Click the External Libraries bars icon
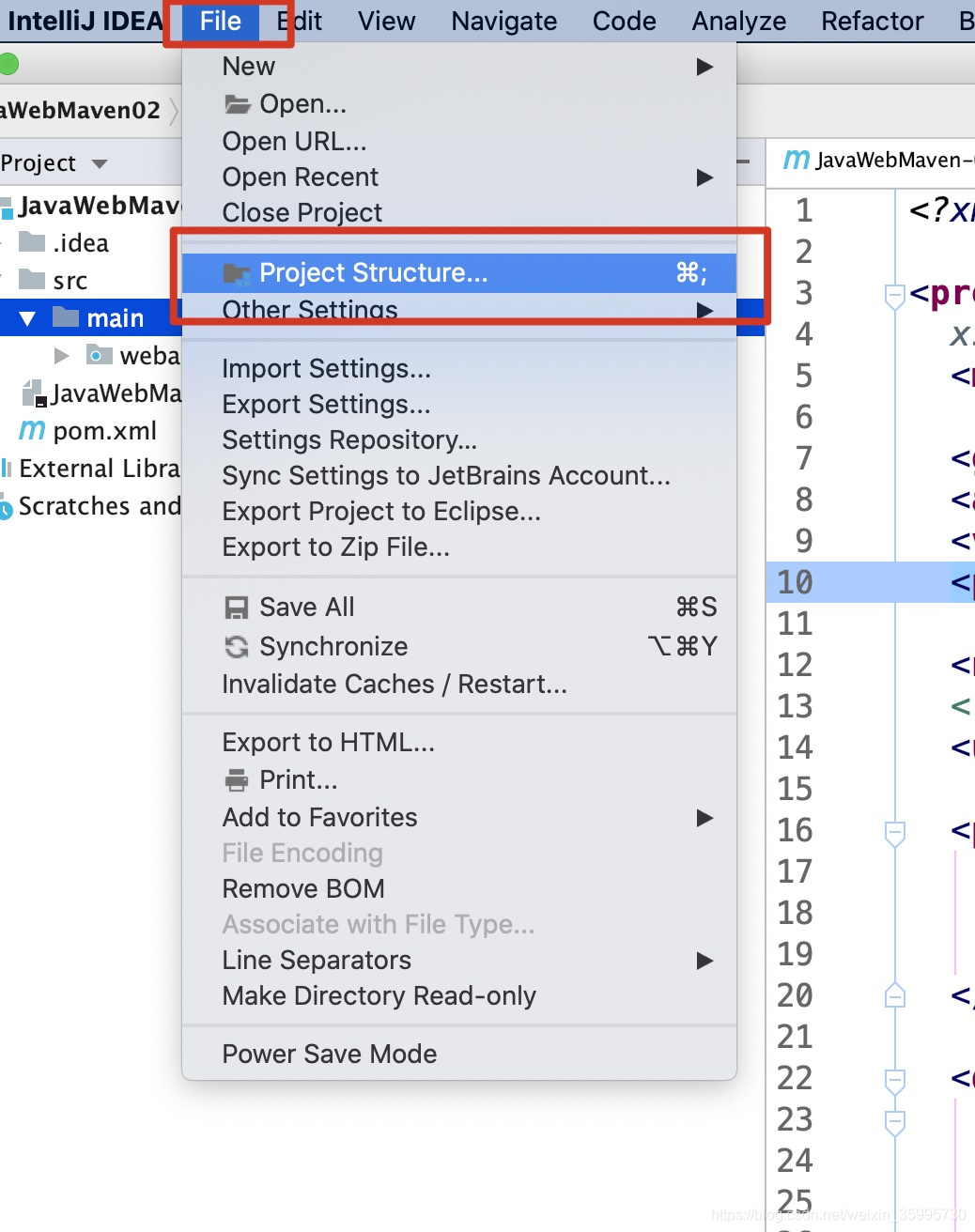Image resolution: width=975 pixels, height=1232 pixels. tap(7, 469)
